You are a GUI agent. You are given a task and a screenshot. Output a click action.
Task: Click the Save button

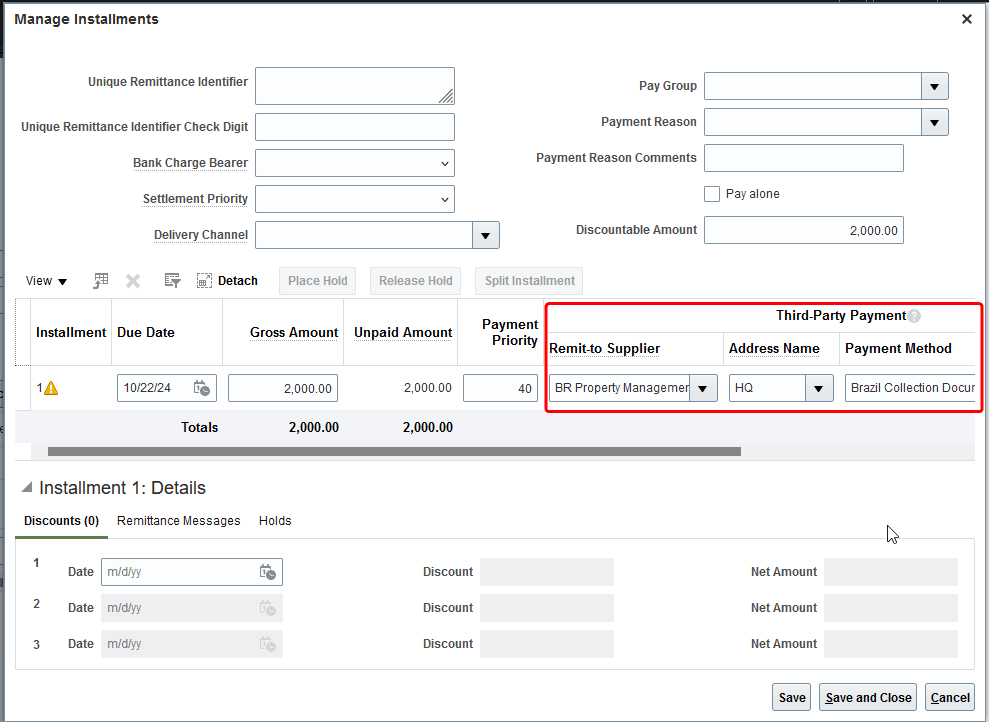pyautogui.click(x=792, y=697)
